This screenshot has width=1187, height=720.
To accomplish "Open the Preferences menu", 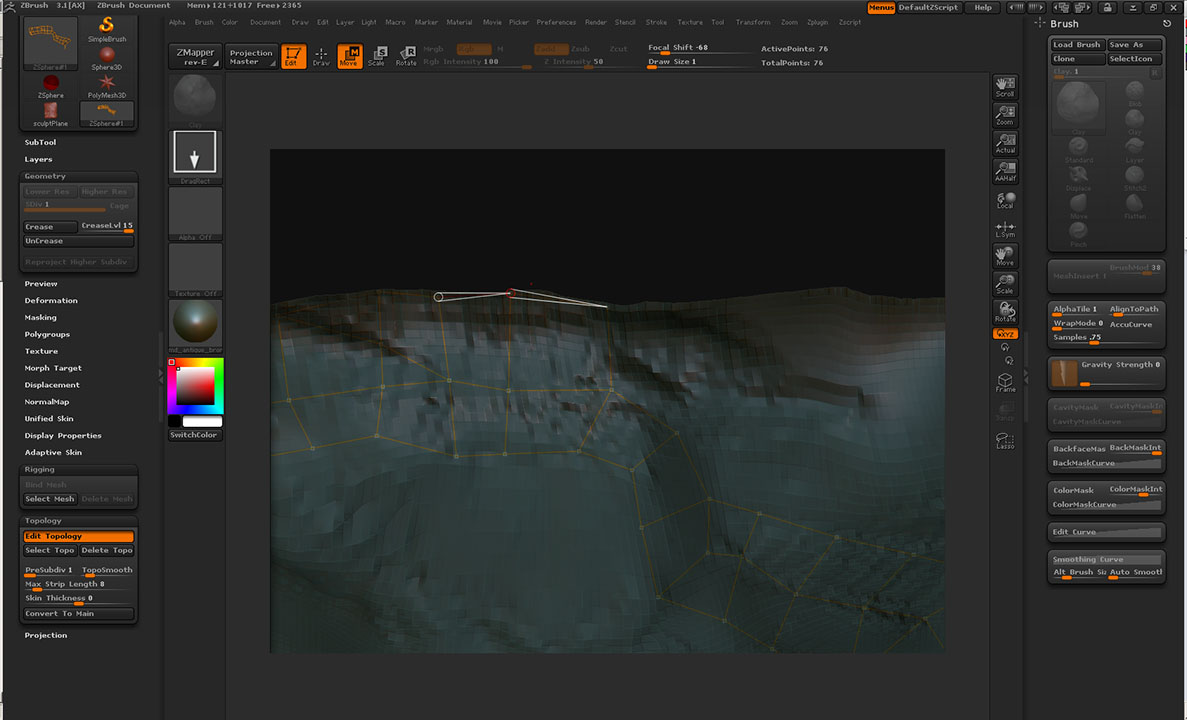I will pyautogui.click(x=556, y=22).
